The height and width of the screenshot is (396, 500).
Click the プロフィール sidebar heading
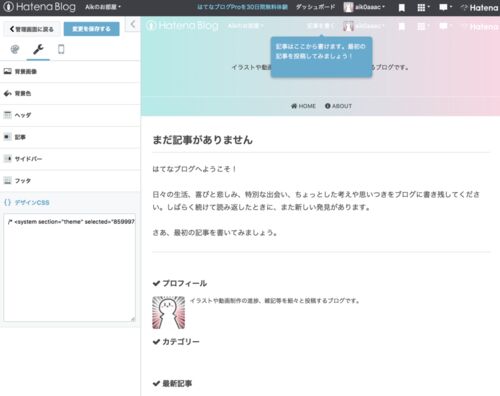coord(180,283)
